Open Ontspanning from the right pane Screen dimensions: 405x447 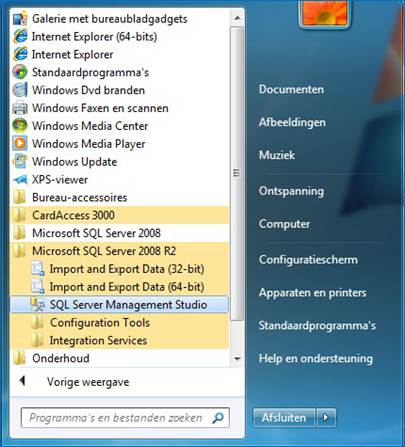(291, 191)
